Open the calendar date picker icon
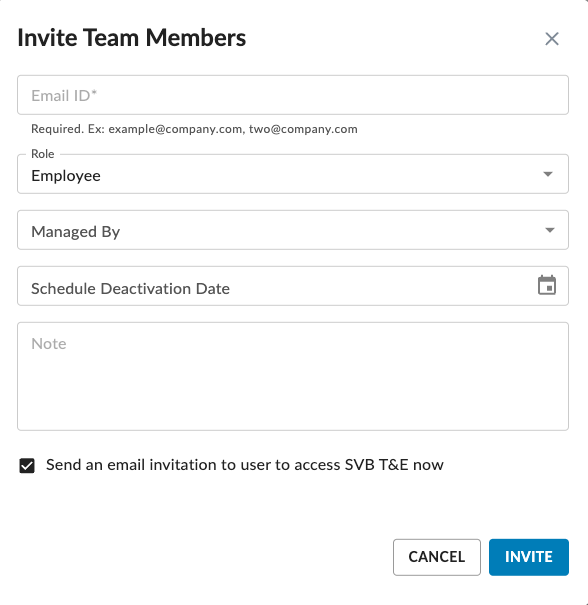The width and height of the screenshot is (588, 605). pos(547,285)
